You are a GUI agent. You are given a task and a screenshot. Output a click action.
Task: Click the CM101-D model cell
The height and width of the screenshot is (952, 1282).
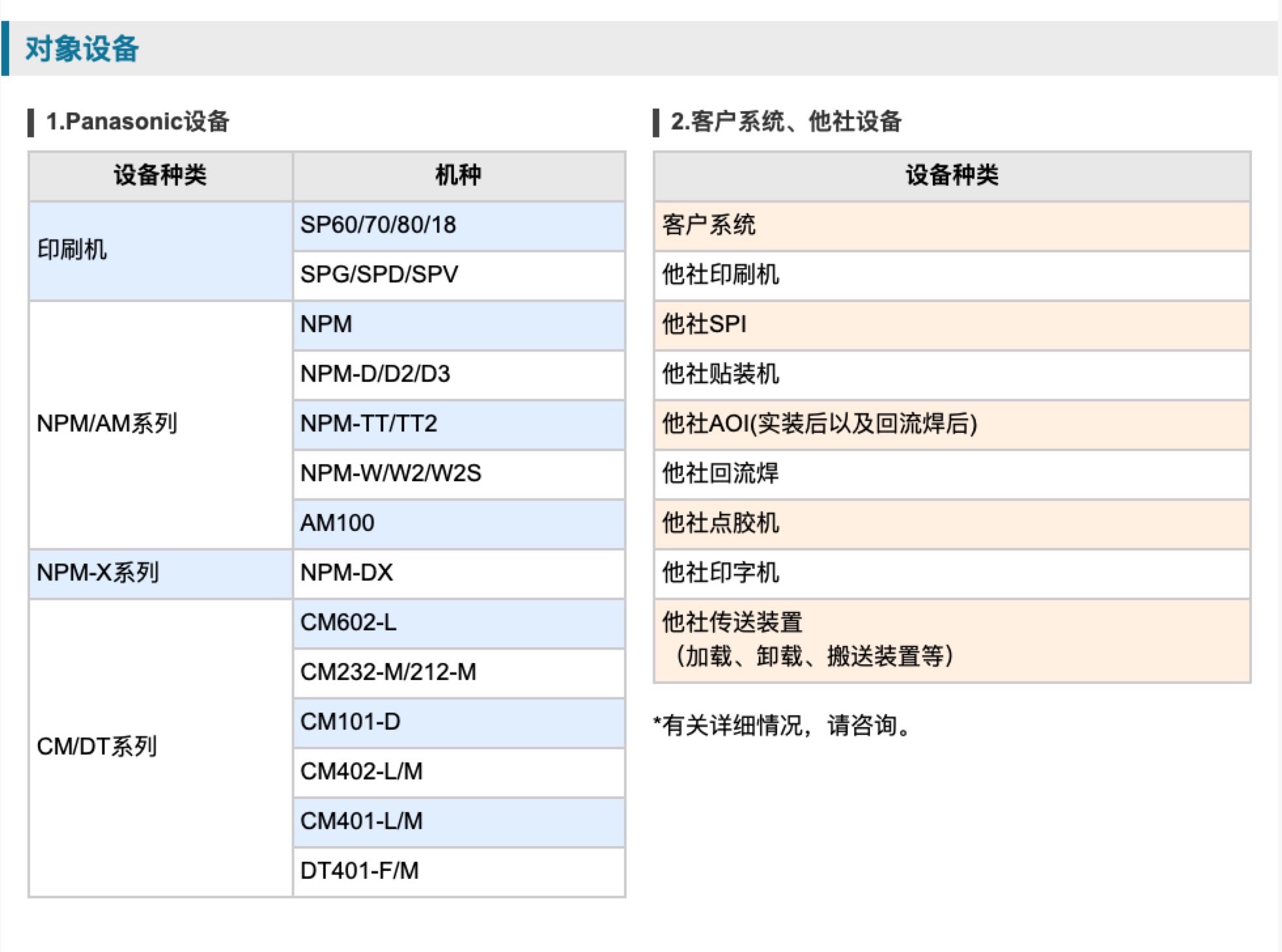pyautogui.click(x=459, y=722)
